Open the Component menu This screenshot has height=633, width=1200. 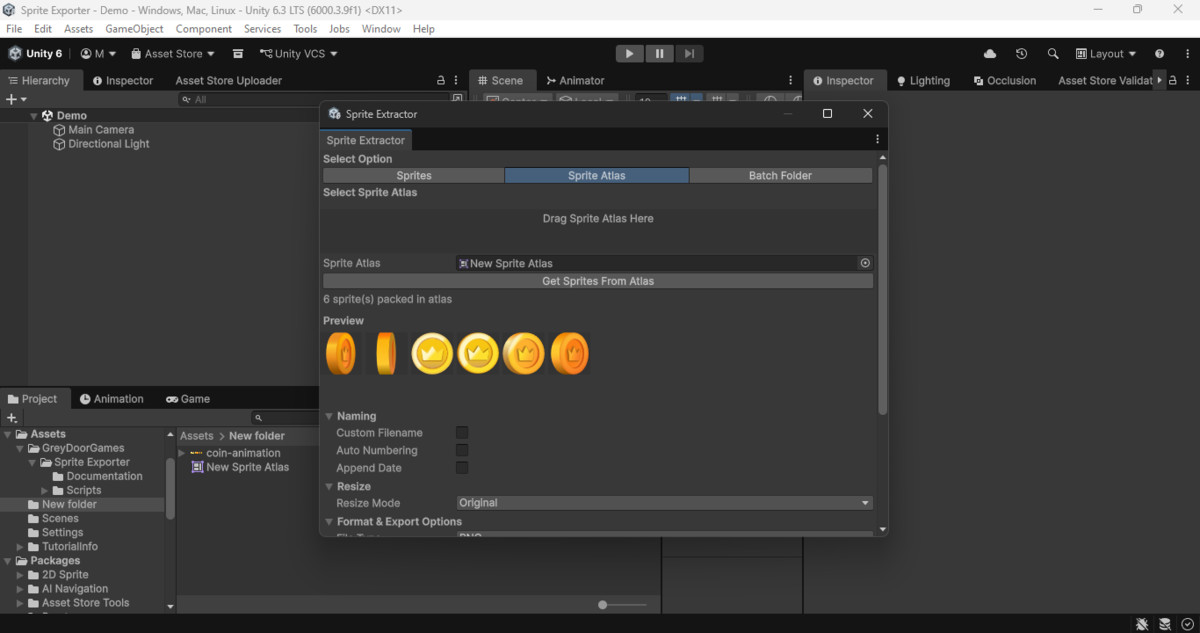pos(204,29)
